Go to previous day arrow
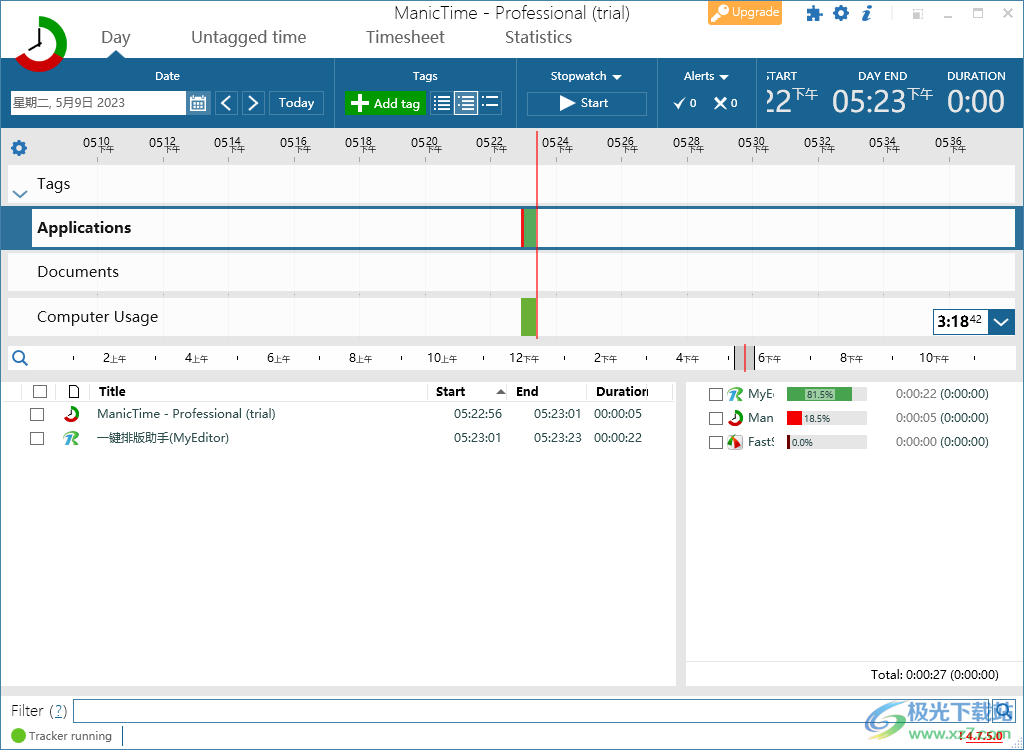The width and height of the screenshot is (1024, 750). click(226, 103)
